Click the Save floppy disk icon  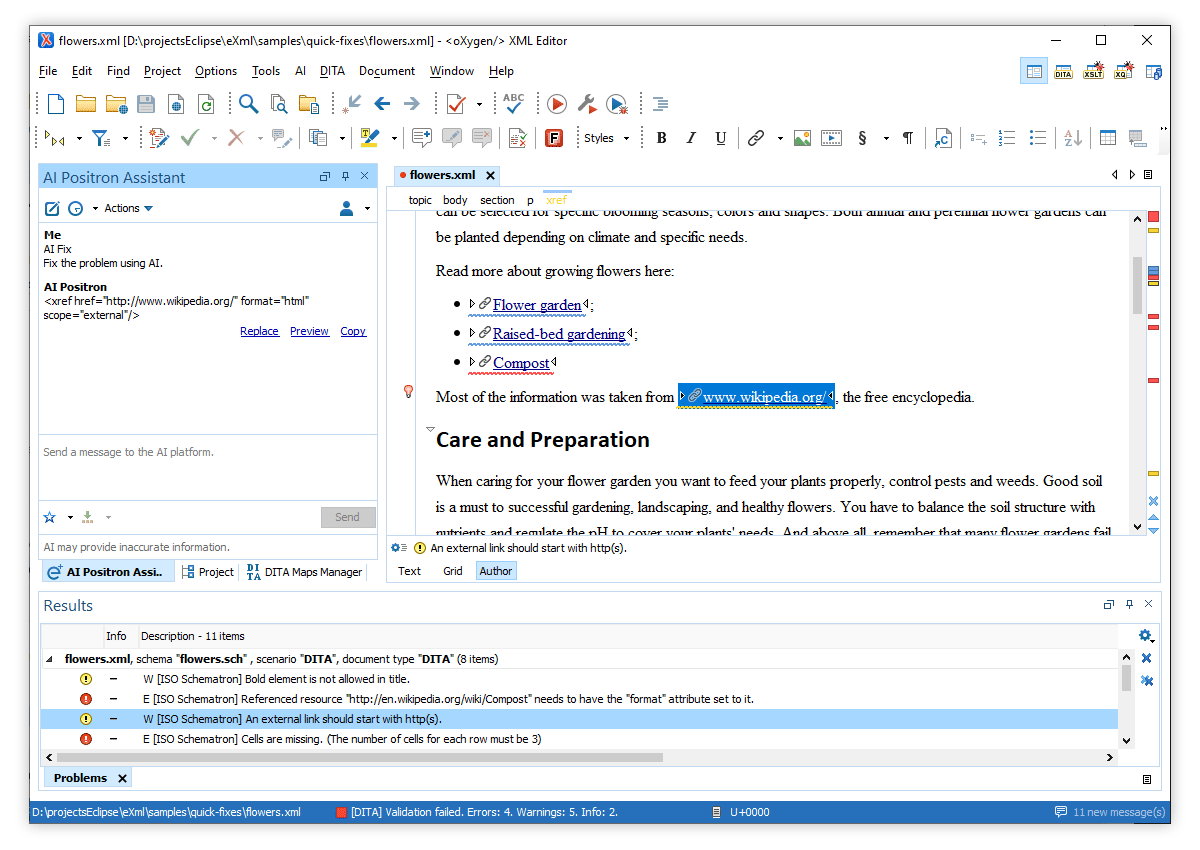point(146,103)
